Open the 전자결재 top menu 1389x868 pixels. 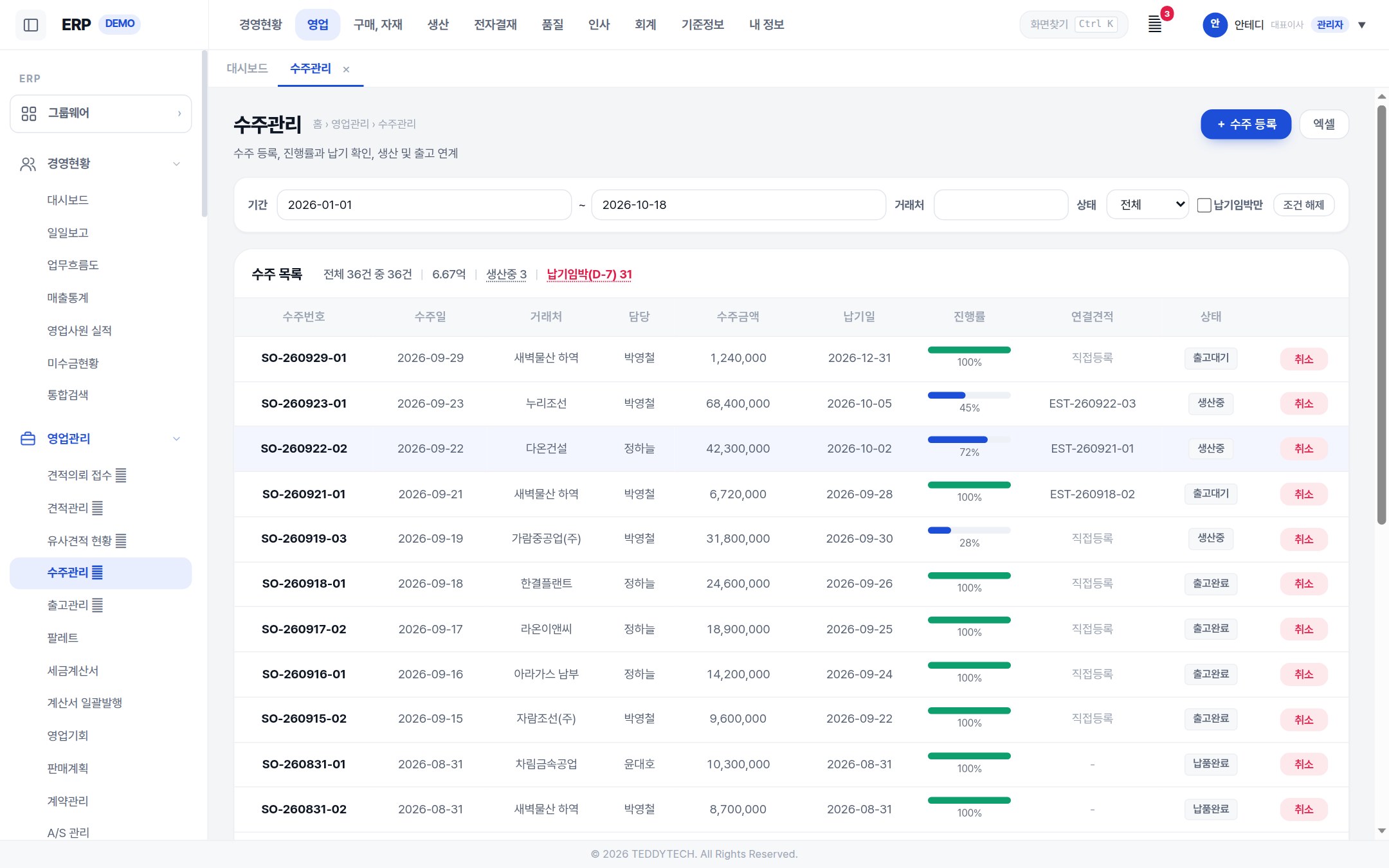tap(495, 24)
